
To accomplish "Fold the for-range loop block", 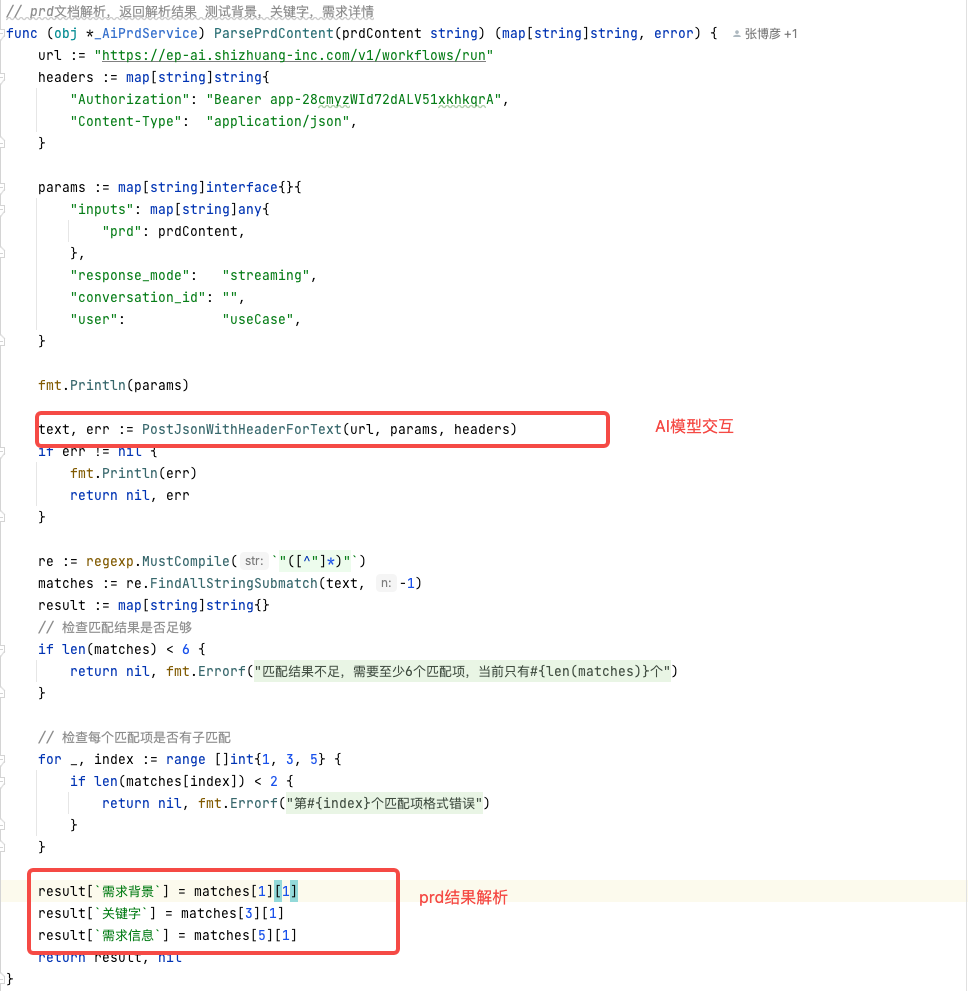I will pyautogui.click(x=3, y=760).
